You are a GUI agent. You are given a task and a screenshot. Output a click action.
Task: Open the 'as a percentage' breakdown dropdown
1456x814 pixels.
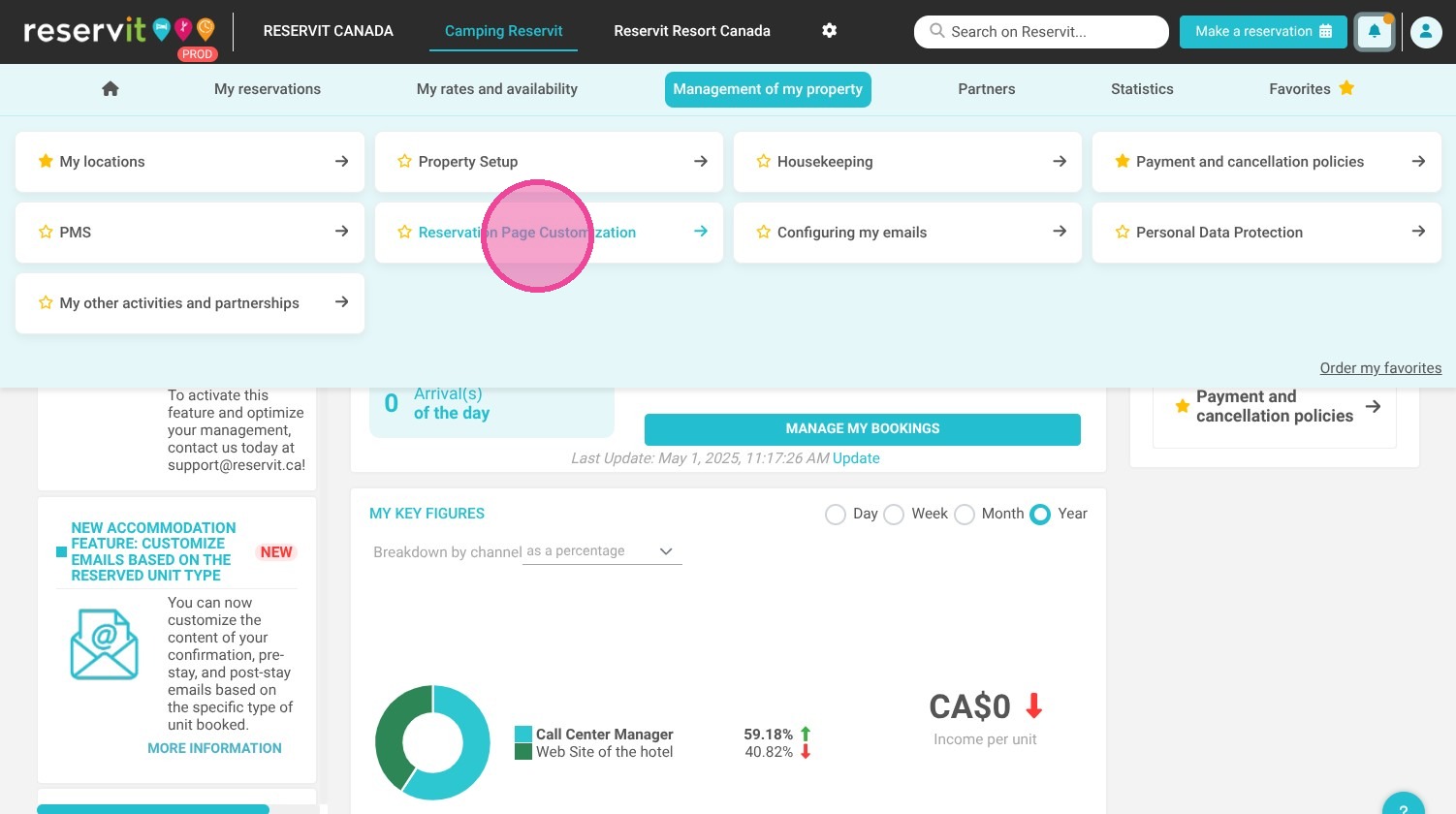(602, 551)
